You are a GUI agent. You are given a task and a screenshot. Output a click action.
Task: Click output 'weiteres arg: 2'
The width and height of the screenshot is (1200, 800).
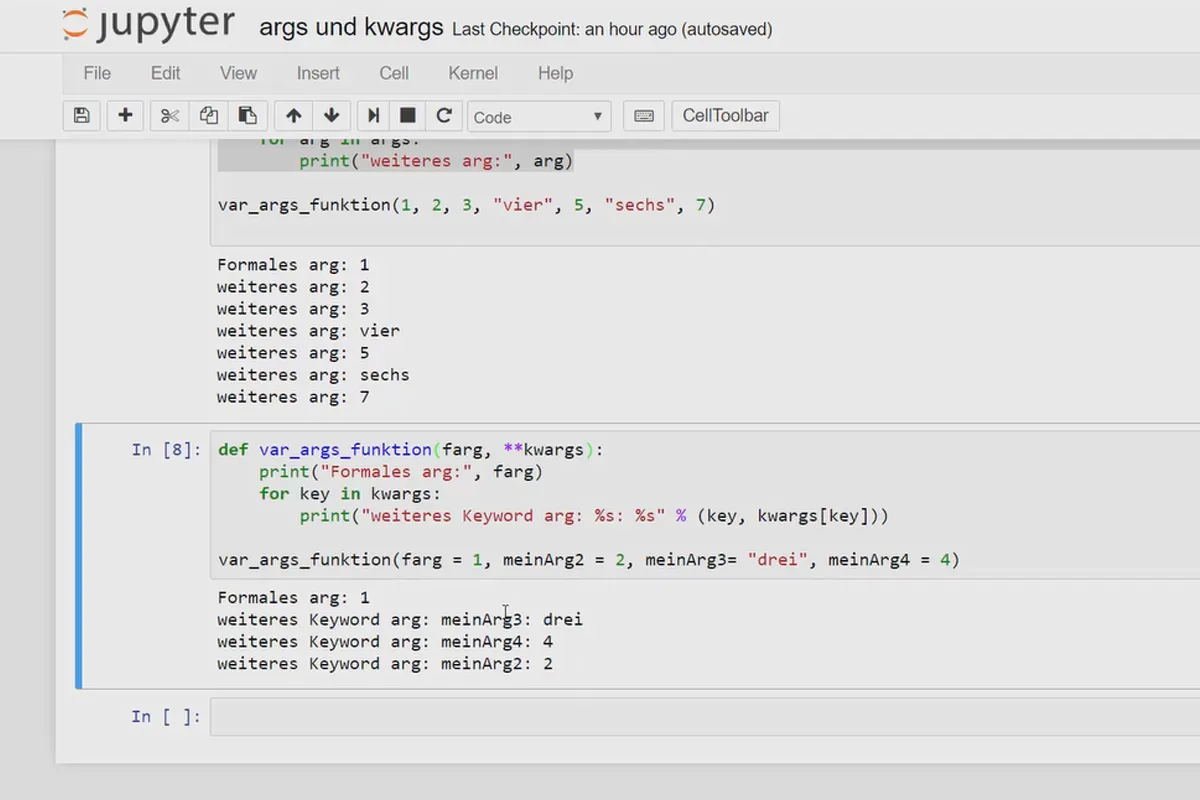pos(293,287)
